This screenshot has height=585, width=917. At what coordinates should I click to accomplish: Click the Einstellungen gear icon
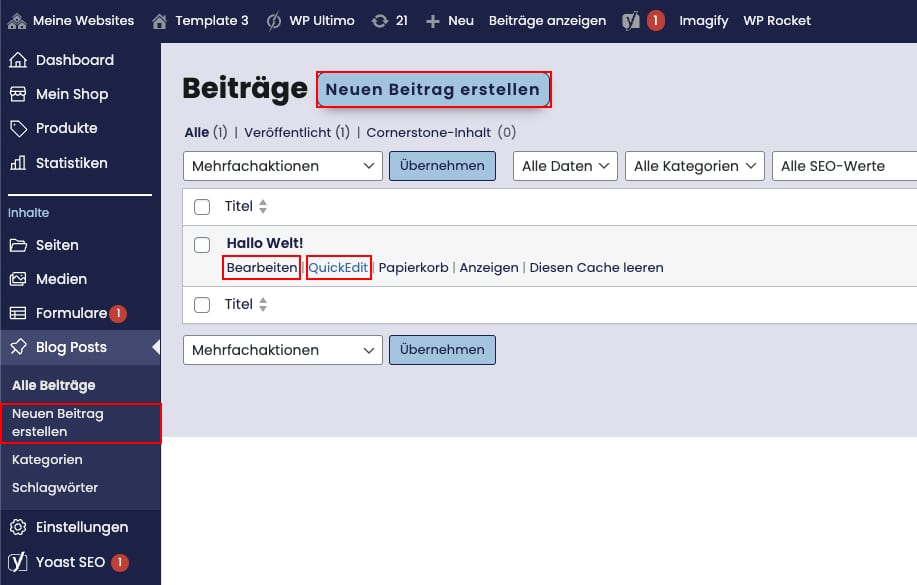[18, 527]
